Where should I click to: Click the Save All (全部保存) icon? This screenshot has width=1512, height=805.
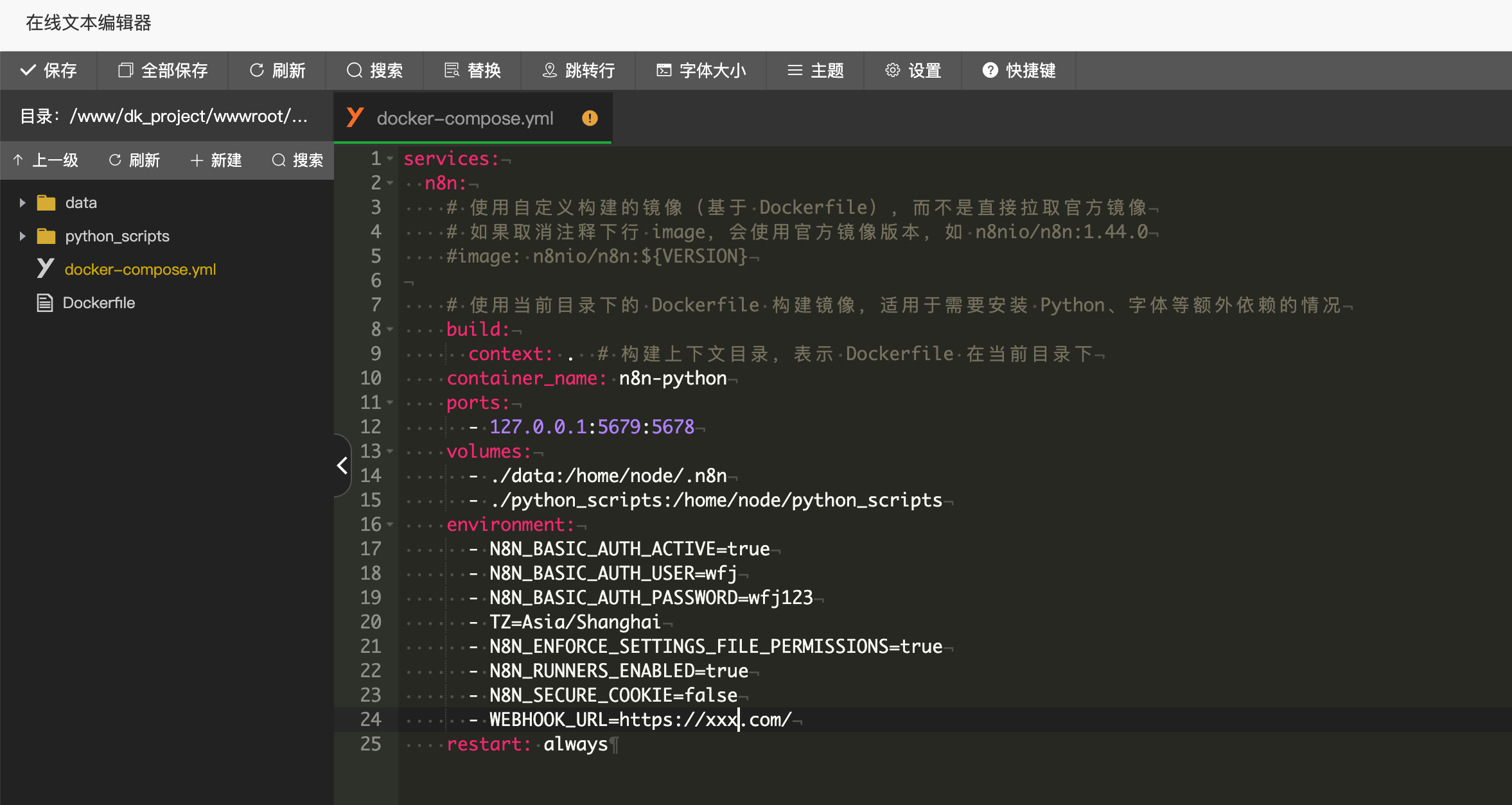(126, 70)
